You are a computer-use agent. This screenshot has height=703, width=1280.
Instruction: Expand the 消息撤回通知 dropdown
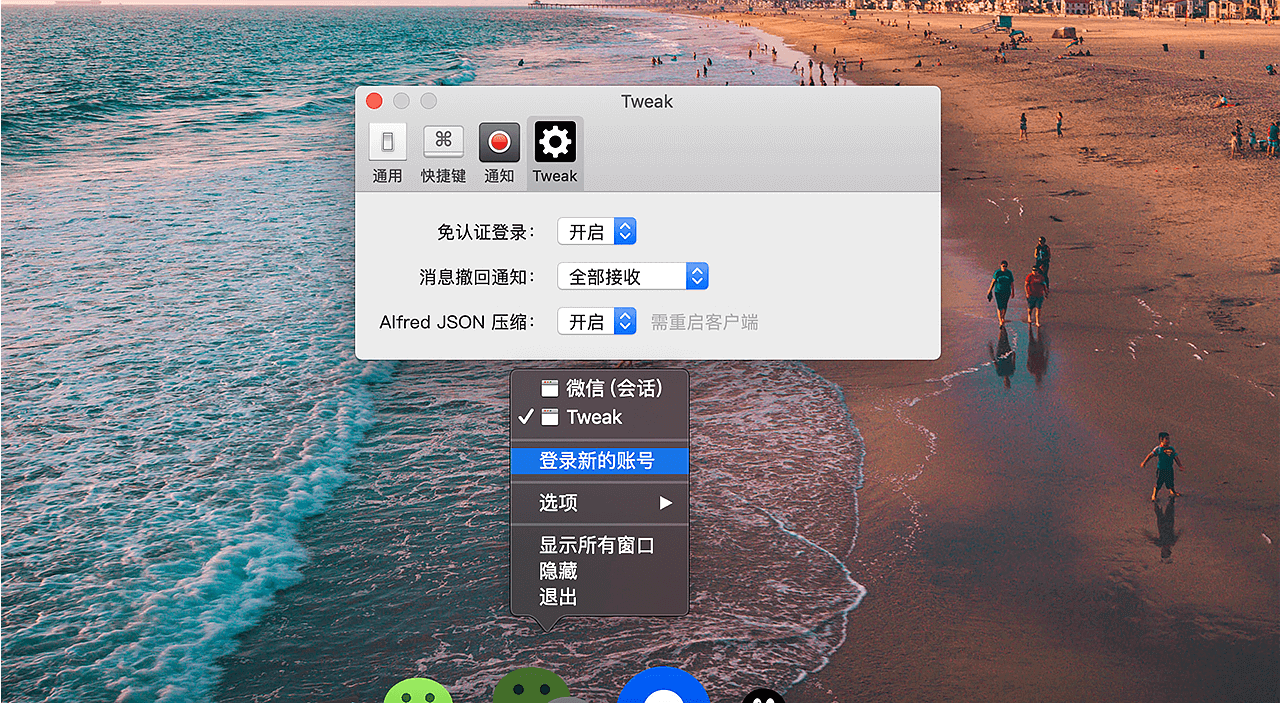tap(632, 277)
